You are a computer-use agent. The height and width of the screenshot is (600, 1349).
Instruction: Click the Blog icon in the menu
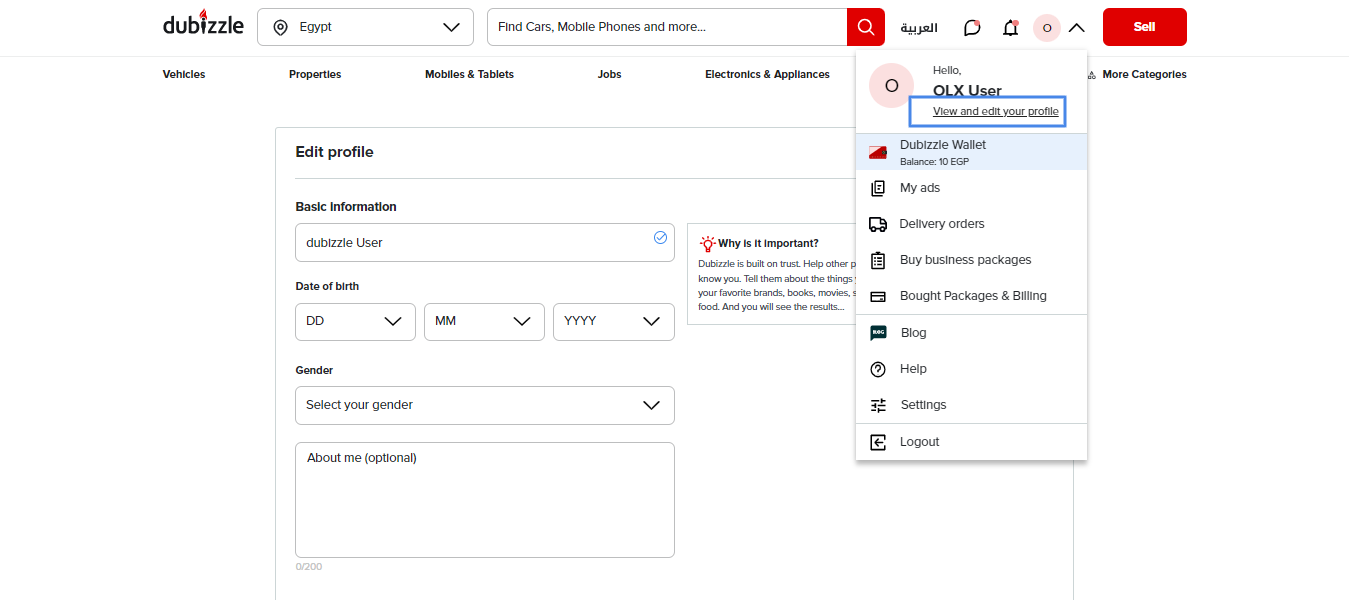tap(877, 332)
